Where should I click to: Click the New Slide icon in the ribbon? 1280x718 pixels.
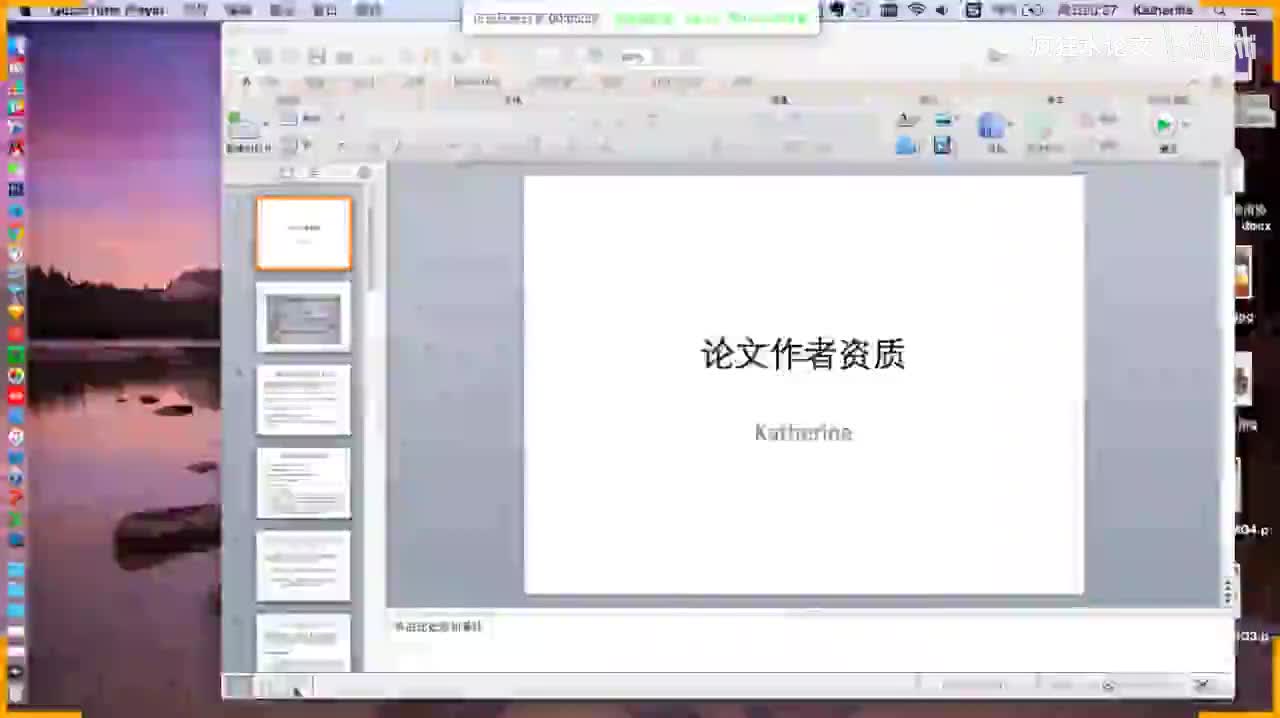coord(242,125)
